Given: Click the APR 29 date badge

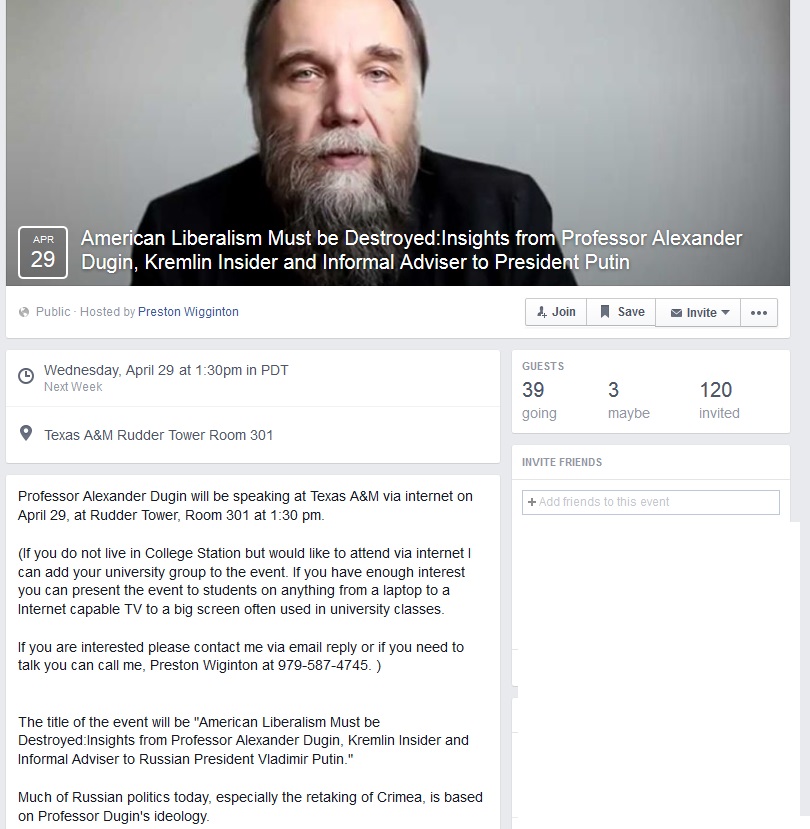Looking at the screenshot, I should coord(43,252).
